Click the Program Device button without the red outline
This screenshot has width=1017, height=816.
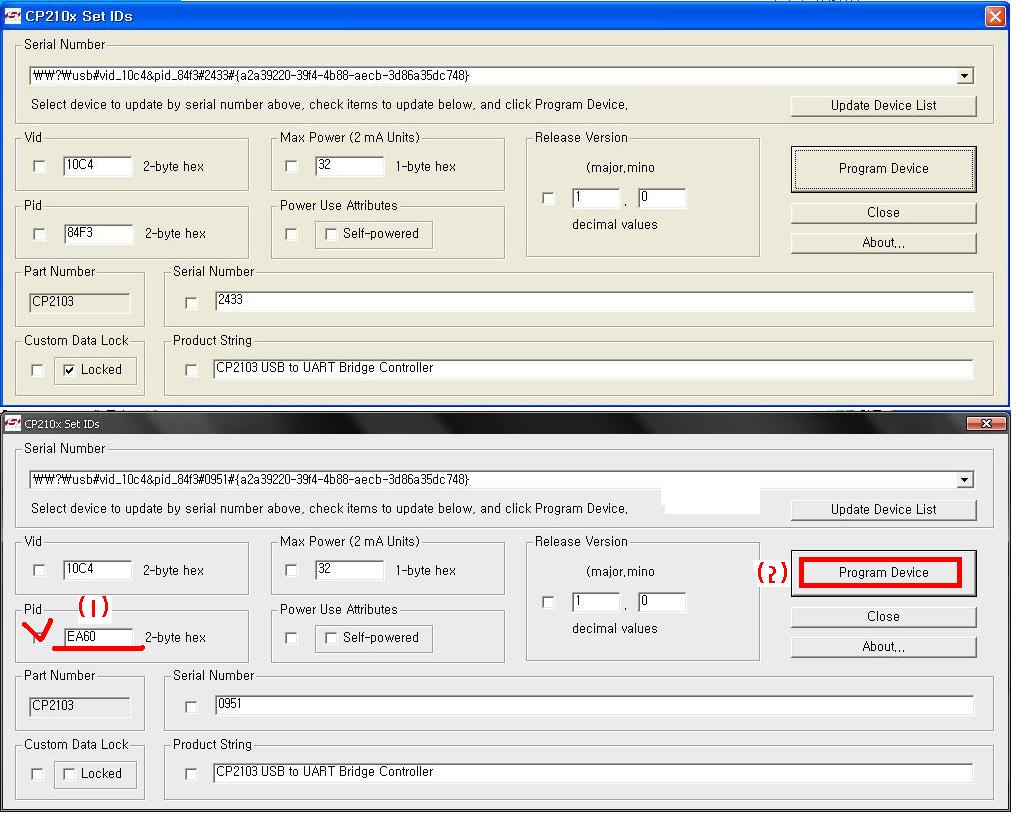pyautogui.click(x=883, y=169)
